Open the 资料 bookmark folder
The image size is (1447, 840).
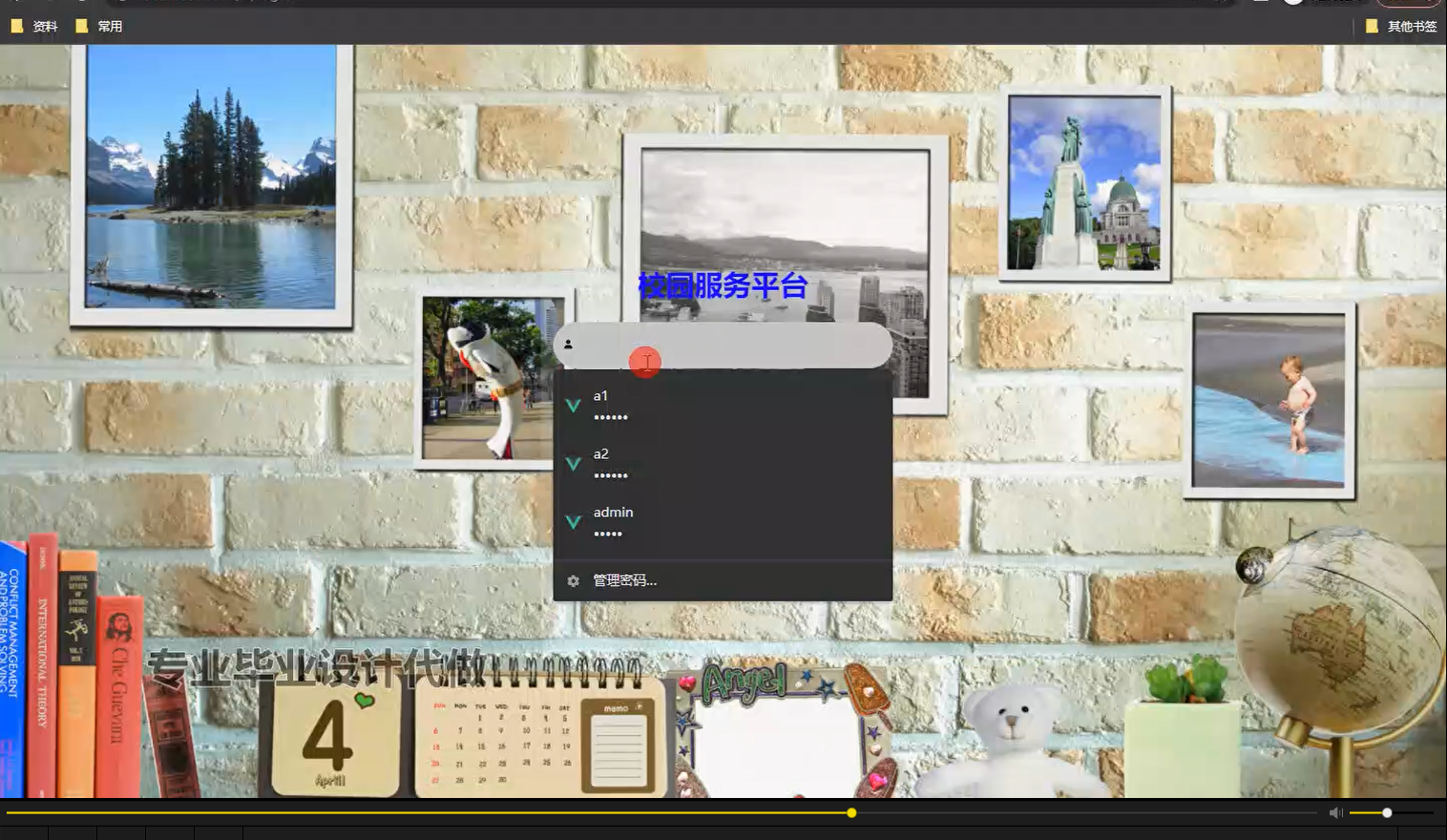(x=34, y=27)
